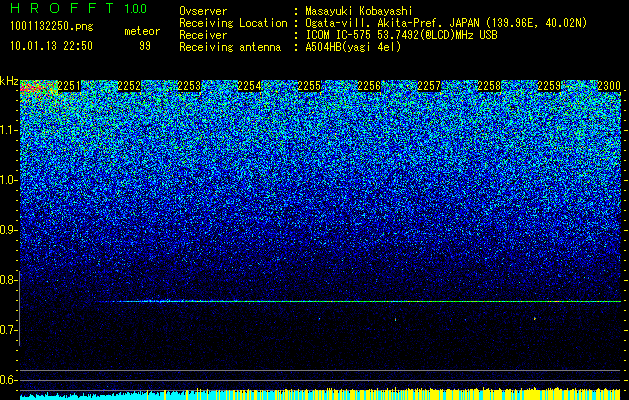
Task: Click the 2251 time marker
Action: point(69,86)
